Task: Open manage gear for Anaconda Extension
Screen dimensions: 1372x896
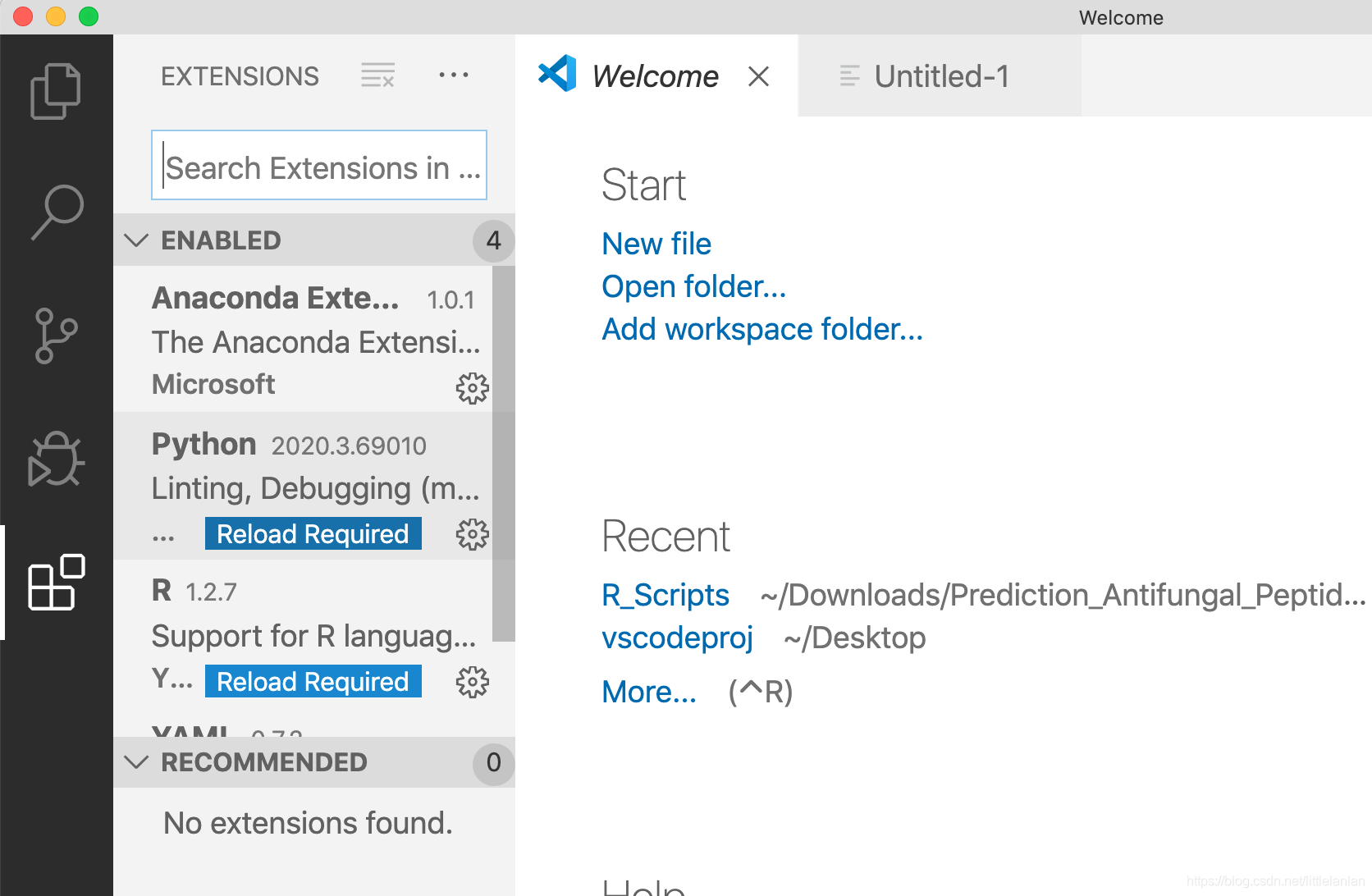Action: [x=472, y=388]
